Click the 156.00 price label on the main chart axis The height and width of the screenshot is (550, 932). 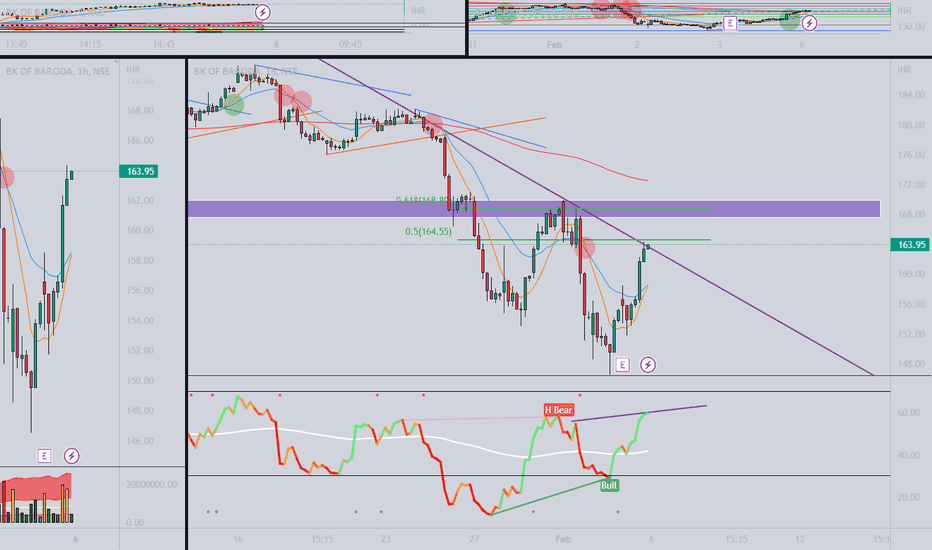[x=912, y=304]
